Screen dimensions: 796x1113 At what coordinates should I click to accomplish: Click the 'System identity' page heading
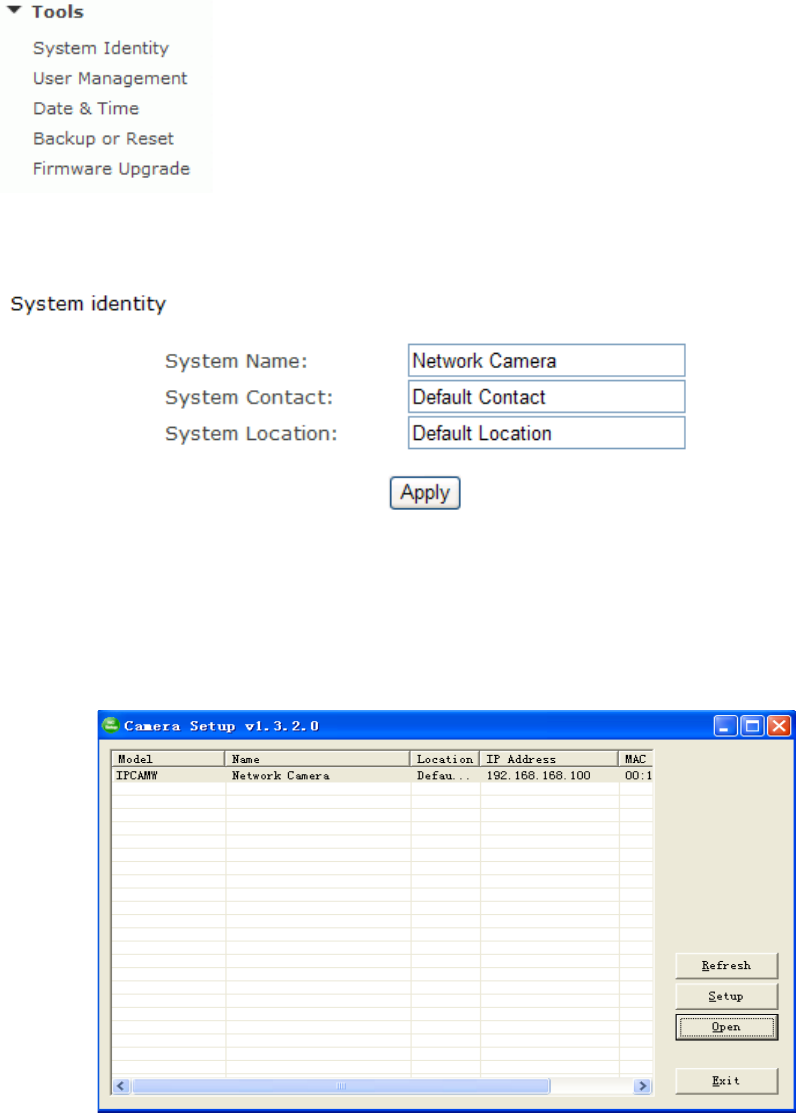[88, 304]
